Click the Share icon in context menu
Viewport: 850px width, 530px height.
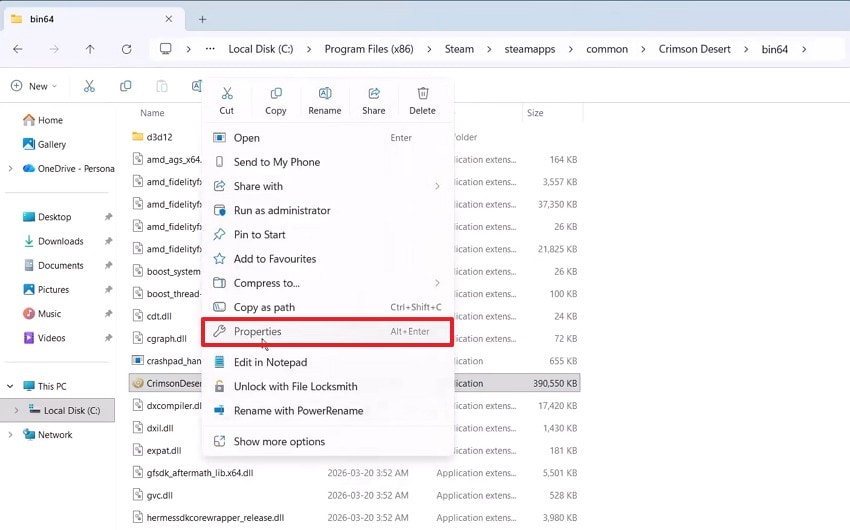374,93
